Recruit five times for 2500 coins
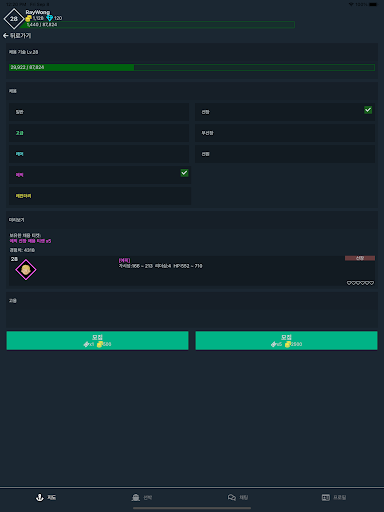 [286, 340]
